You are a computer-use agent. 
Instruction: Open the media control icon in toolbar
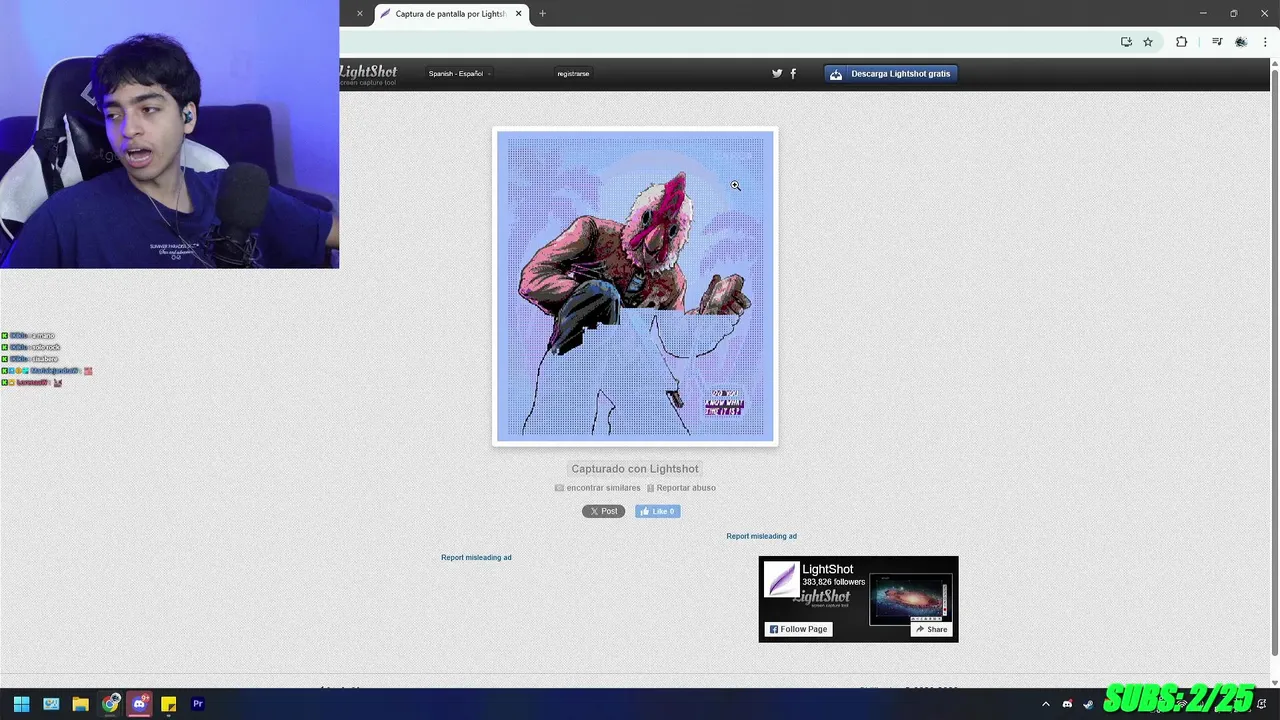1217,42
